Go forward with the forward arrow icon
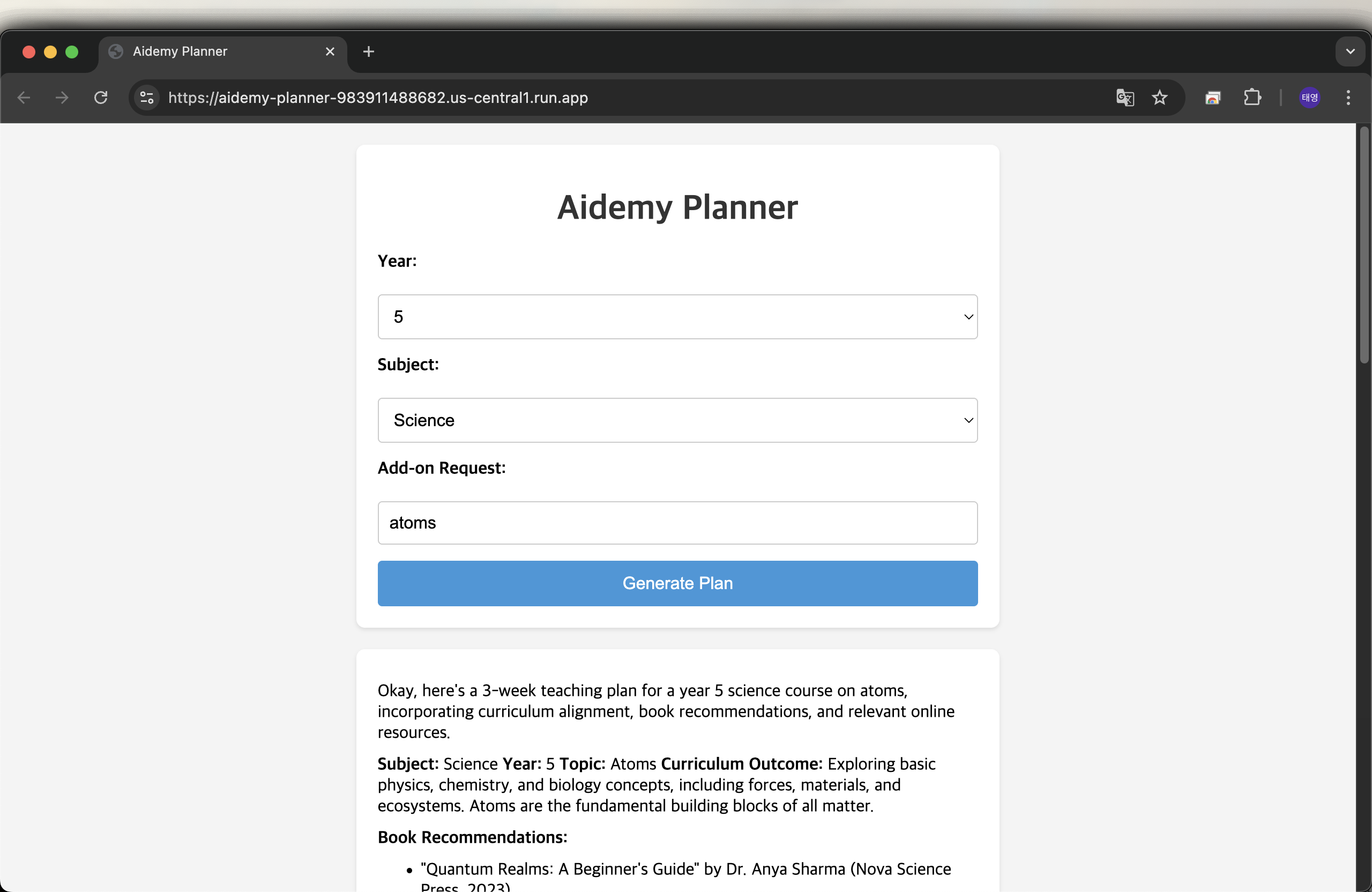 click(x=62, y=98)
